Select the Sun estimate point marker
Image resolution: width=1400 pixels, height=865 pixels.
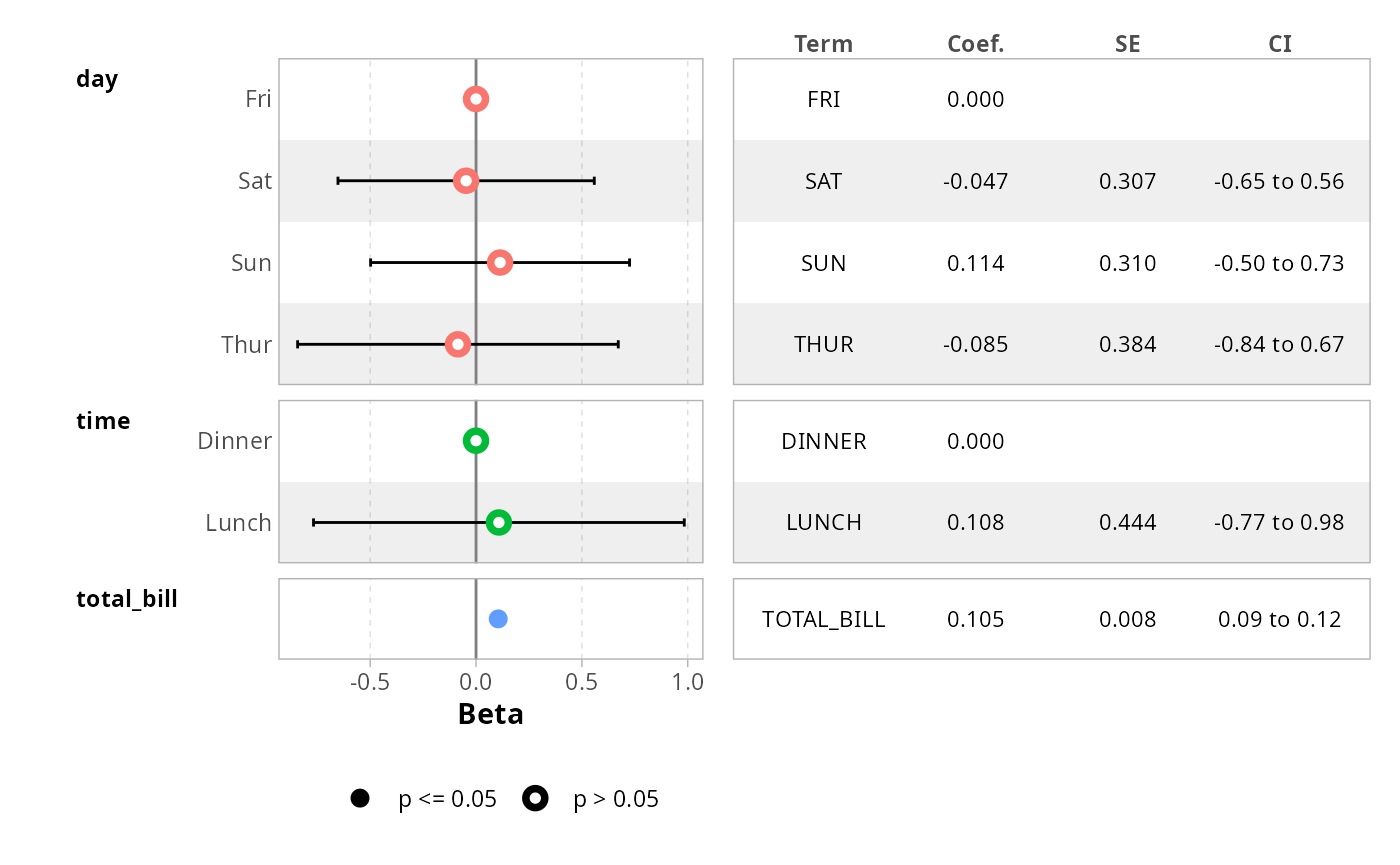[x=500, y=263]
